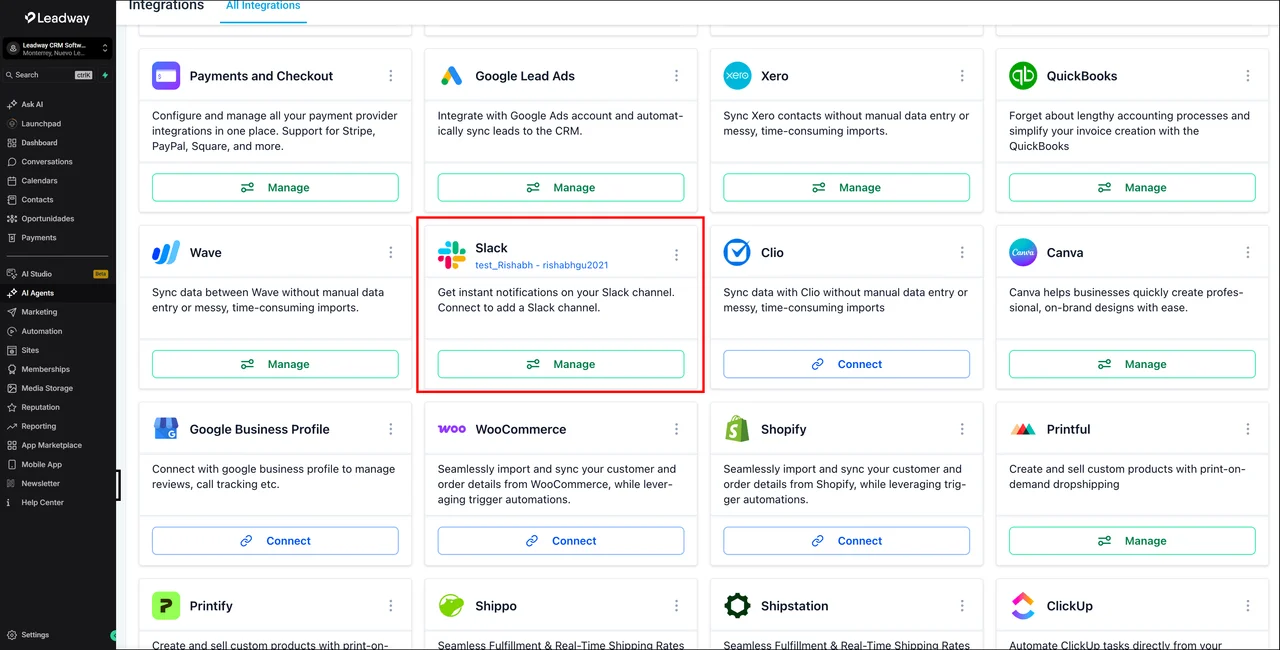Click the Slack logo icon

tap(452, 255)
